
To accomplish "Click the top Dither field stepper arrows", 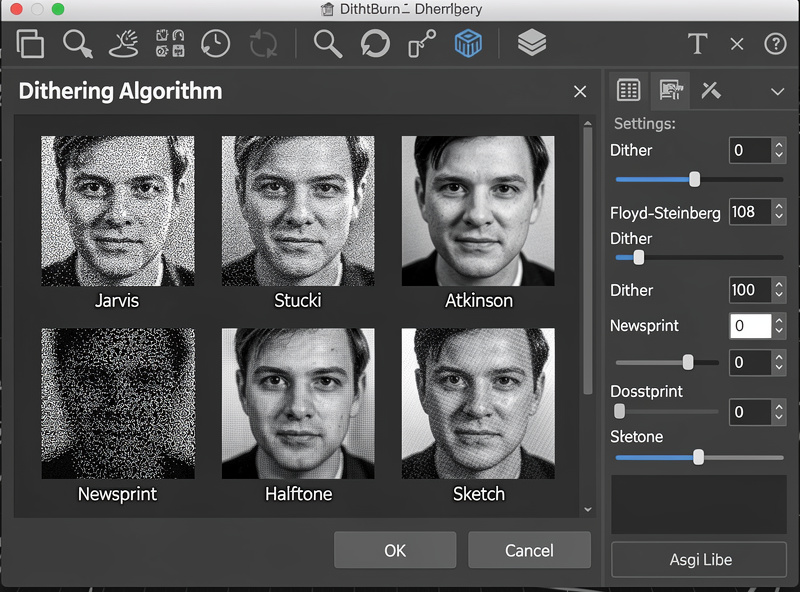I will pyautogui.click(x=779, y=150).
